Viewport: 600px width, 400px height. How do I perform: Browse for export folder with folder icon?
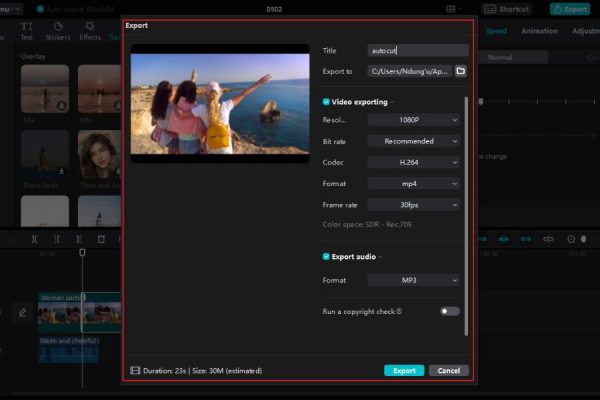click(461, 71)
